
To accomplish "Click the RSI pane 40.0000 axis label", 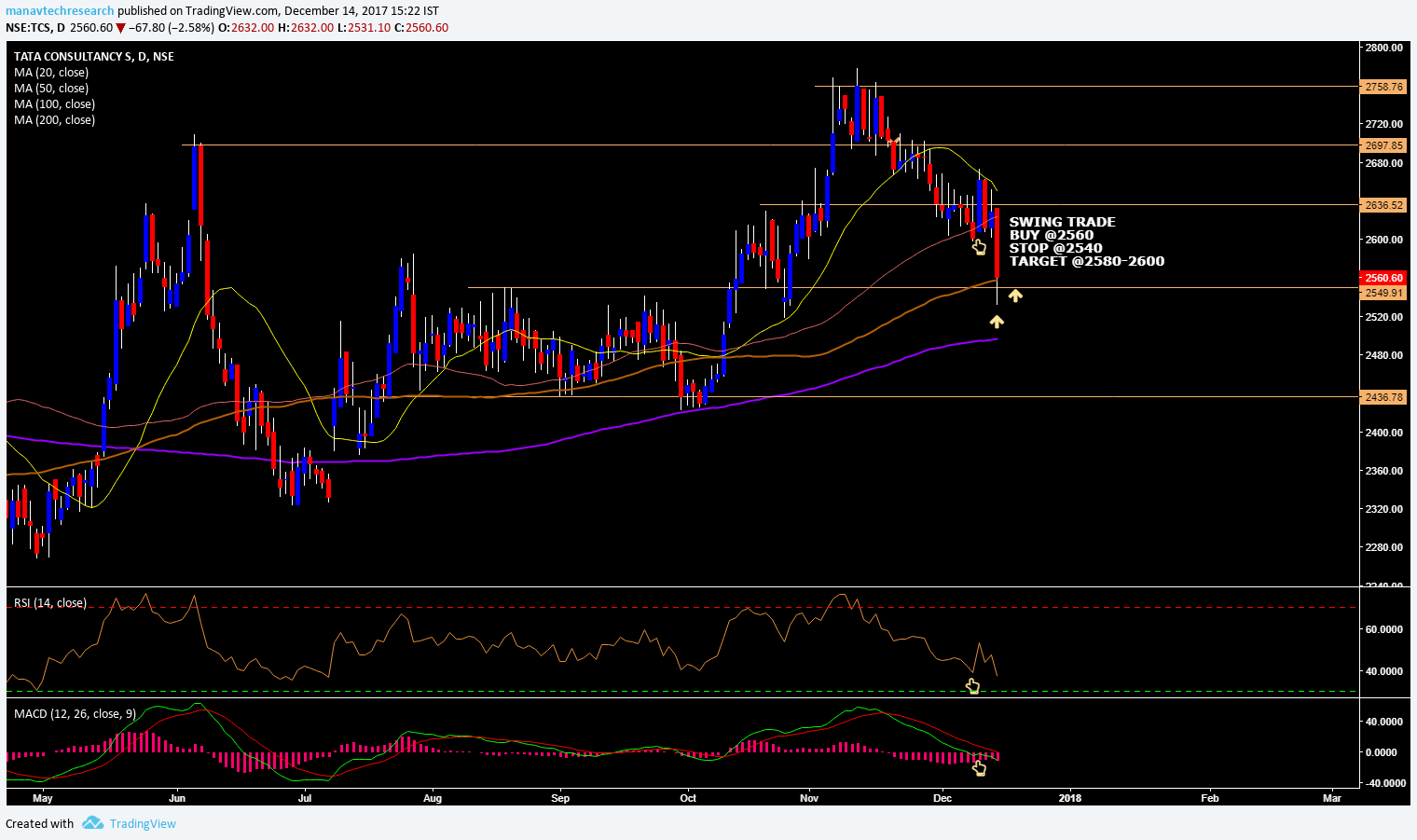I will pos(1384,671).
